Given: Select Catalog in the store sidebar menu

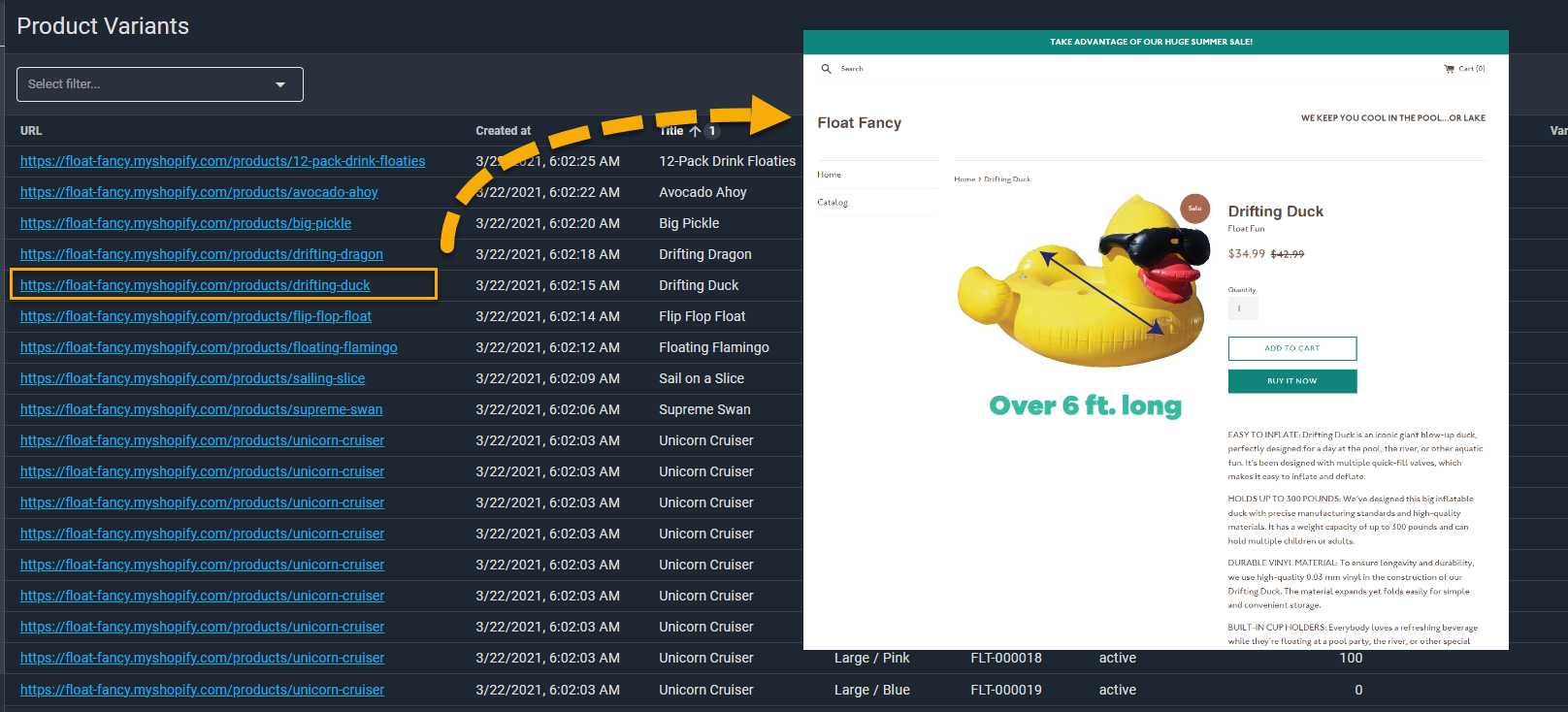Looking at the screenshot, I should (833, 203).
